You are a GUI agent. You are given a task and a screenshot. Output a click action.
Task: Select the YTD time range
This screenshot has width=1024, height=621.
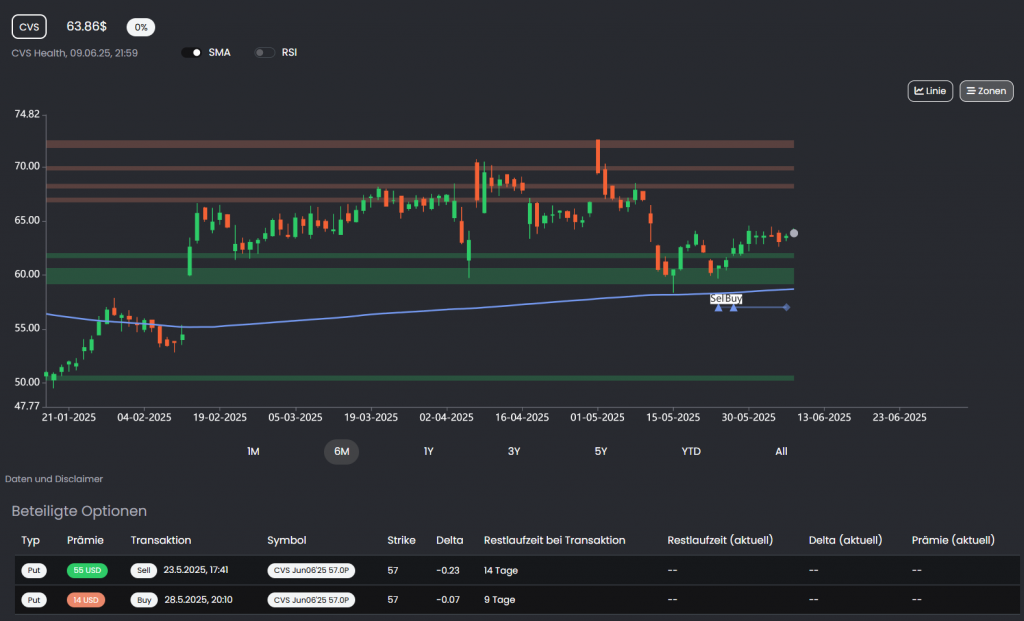691,451
